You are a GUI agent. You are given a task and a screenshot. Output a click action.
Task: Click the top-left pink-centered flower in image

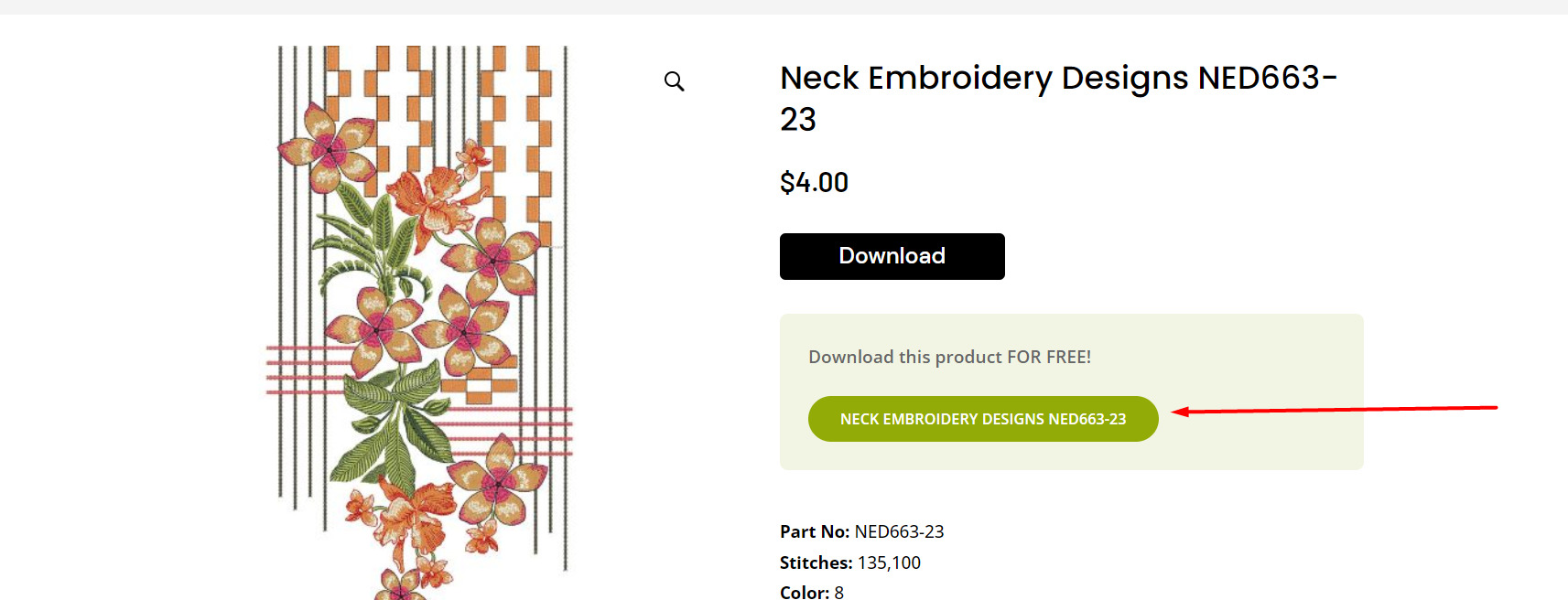click(x=330, y=148)
